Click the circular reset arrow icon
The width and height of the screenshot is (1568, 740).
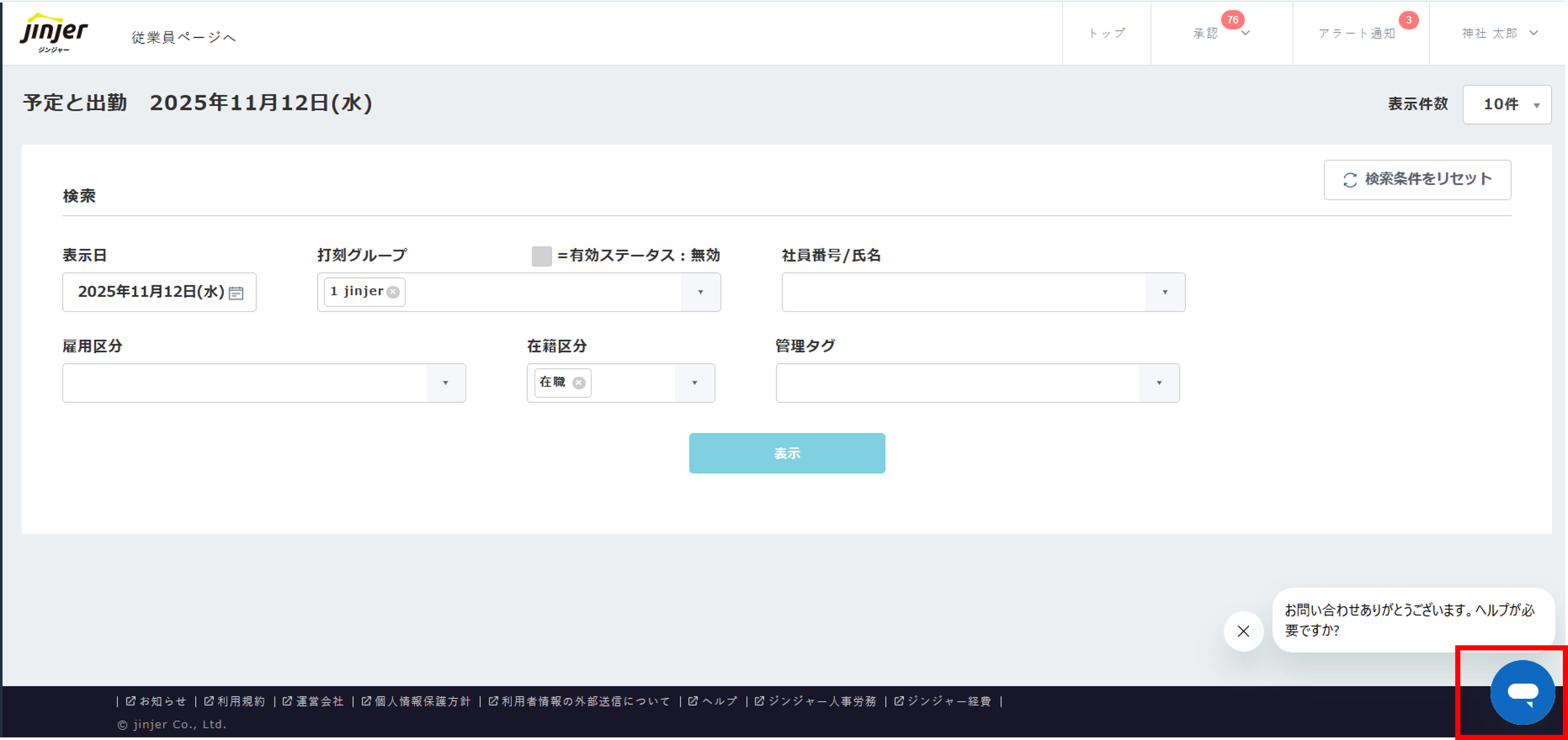tap(1350, 179)
